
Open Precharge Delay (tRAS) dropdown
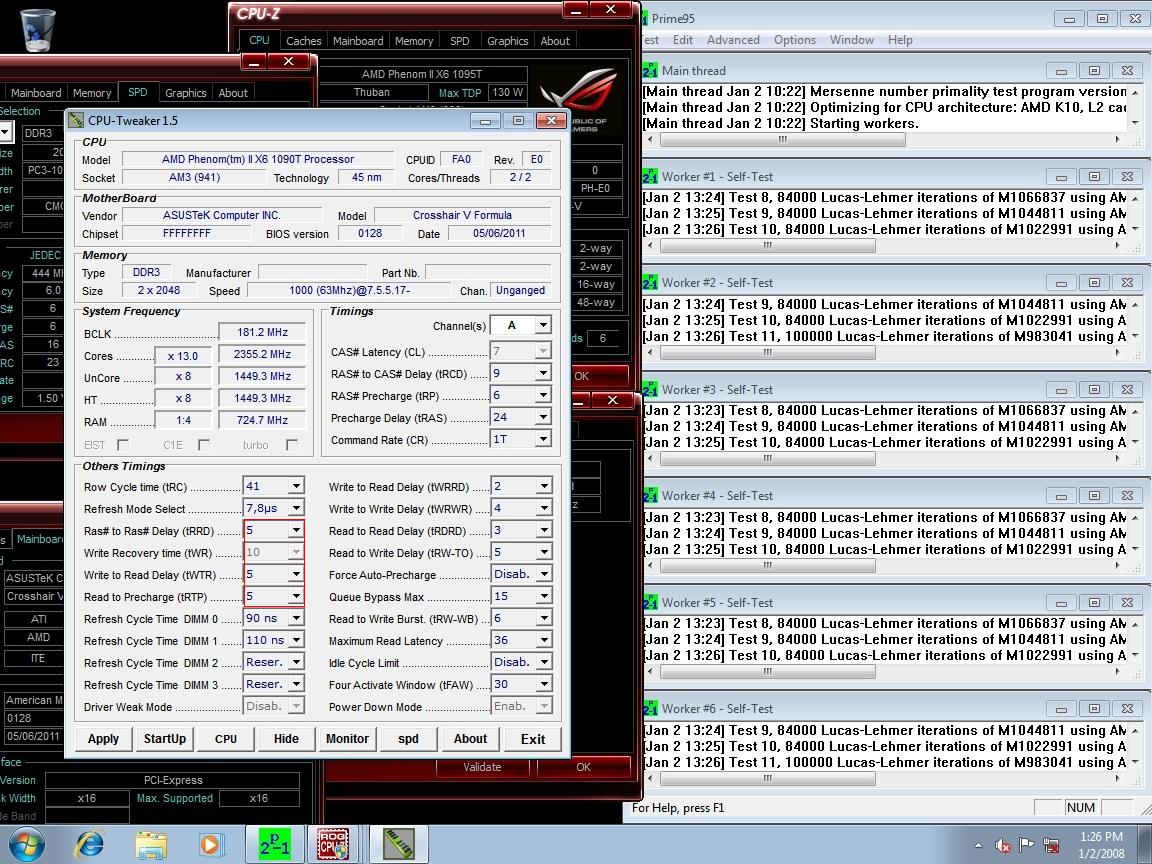(542, 417)
